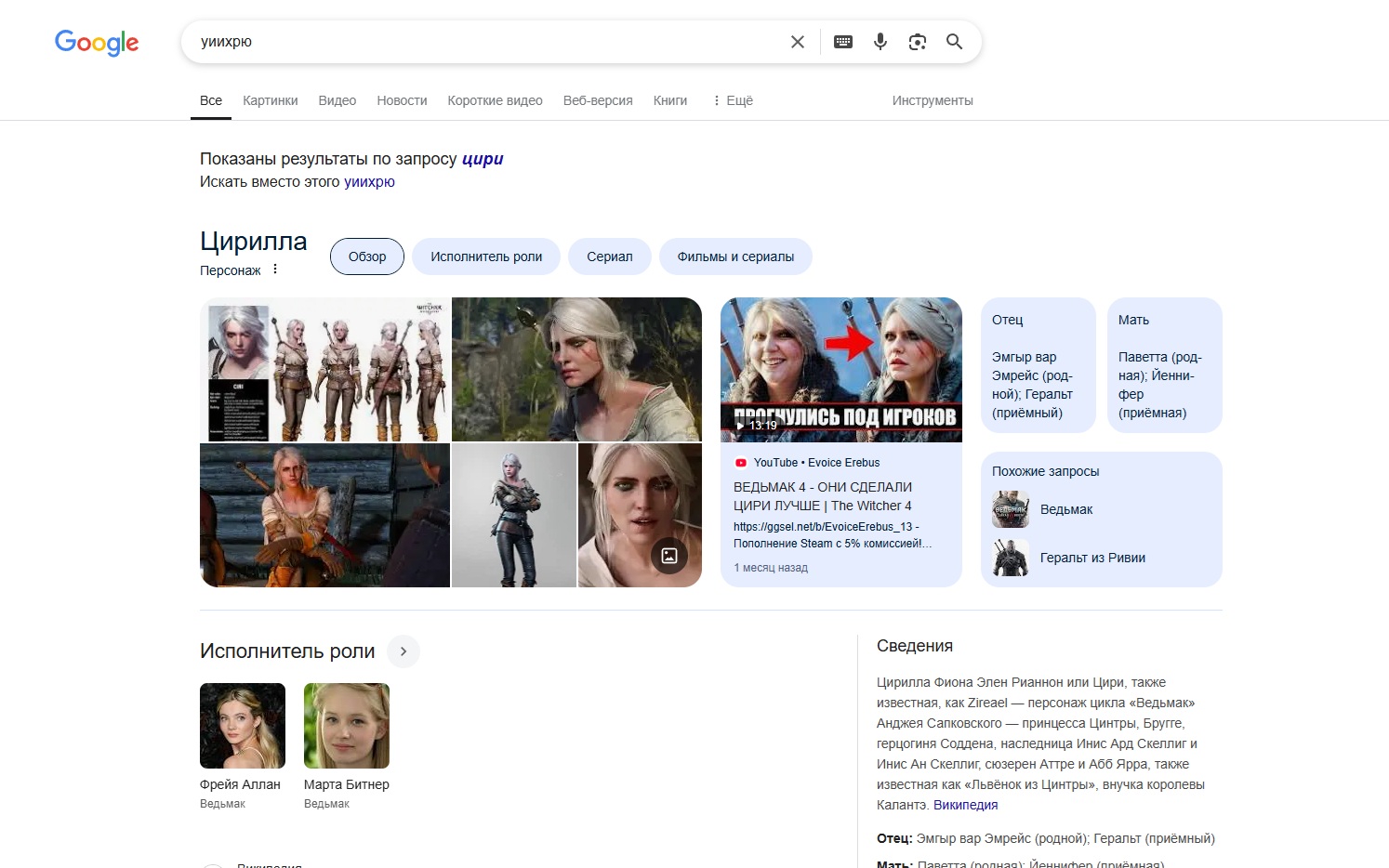The height and width of the screenshot is (868, 1389).
Task: Click the more images gallery icon
Action: 669,556
